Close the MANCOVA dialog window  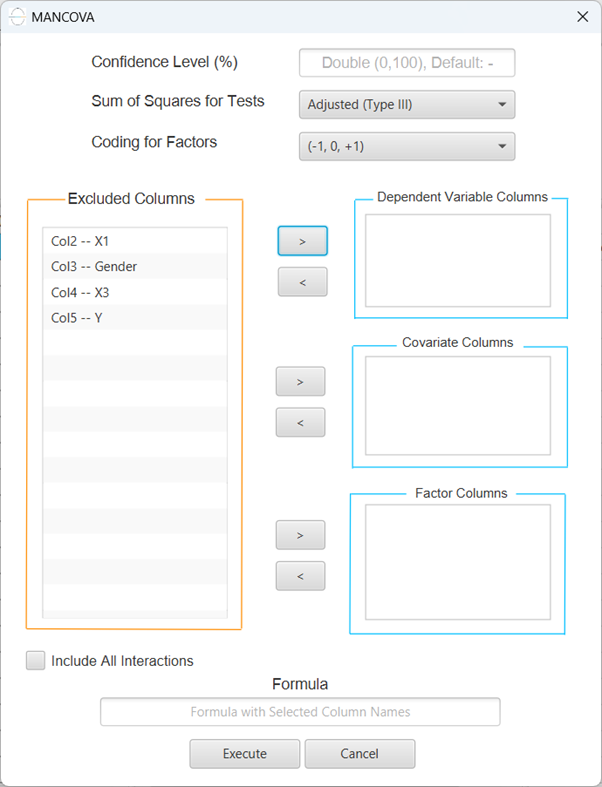[582, 17]
